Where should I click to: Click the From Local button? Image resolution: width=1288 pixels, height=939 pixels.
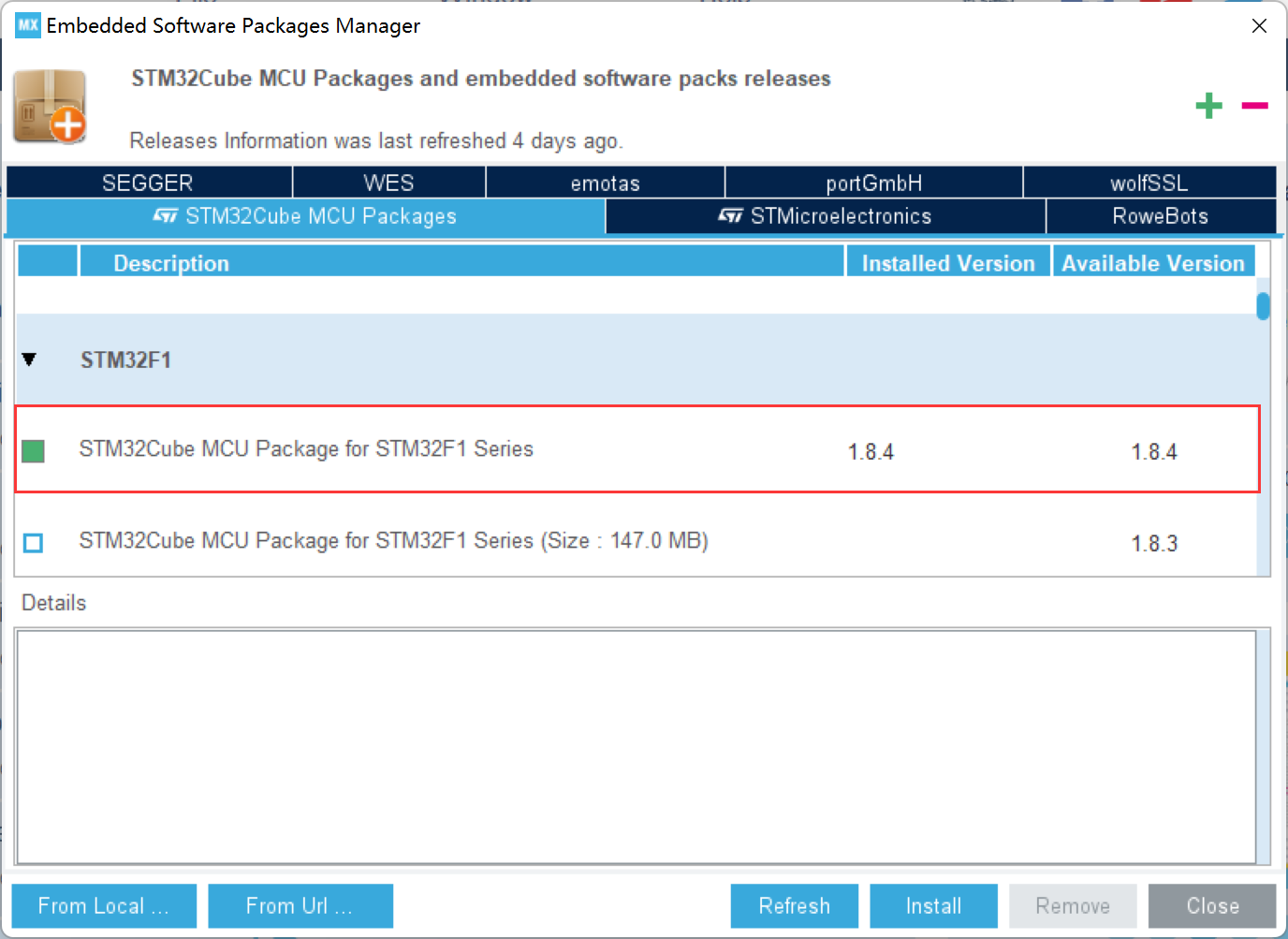click(104, 905)
